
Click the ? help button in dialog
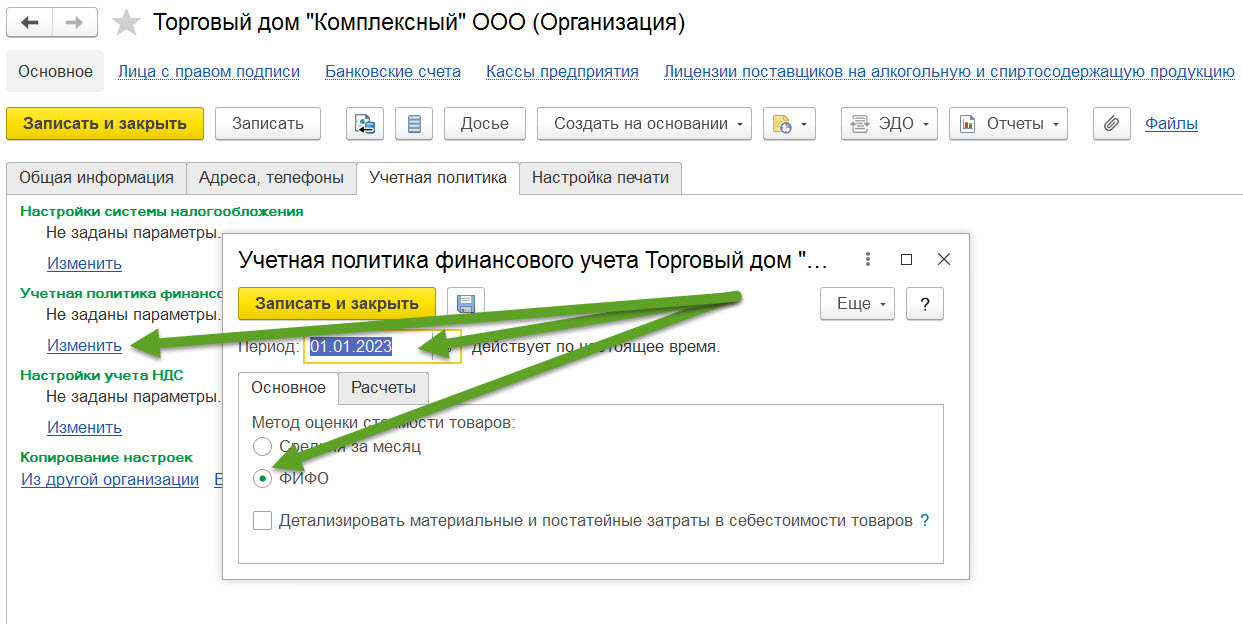925,304
